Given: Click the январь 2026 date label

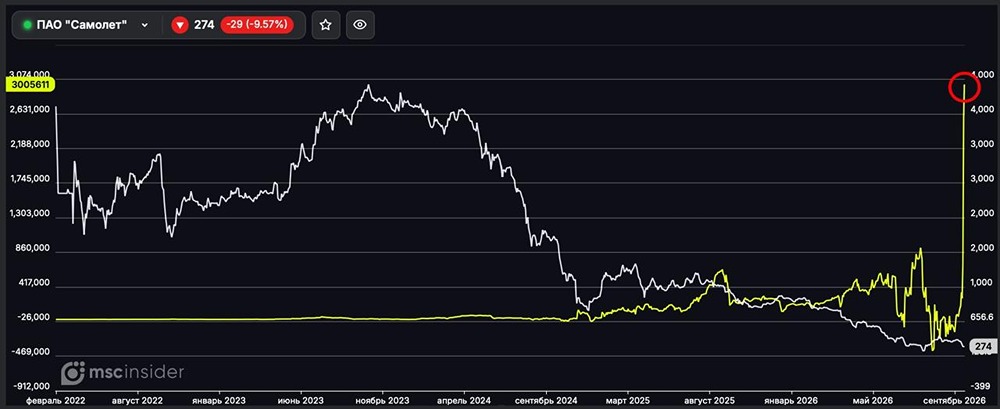Looking at the screenshot, I should point(791,403).
